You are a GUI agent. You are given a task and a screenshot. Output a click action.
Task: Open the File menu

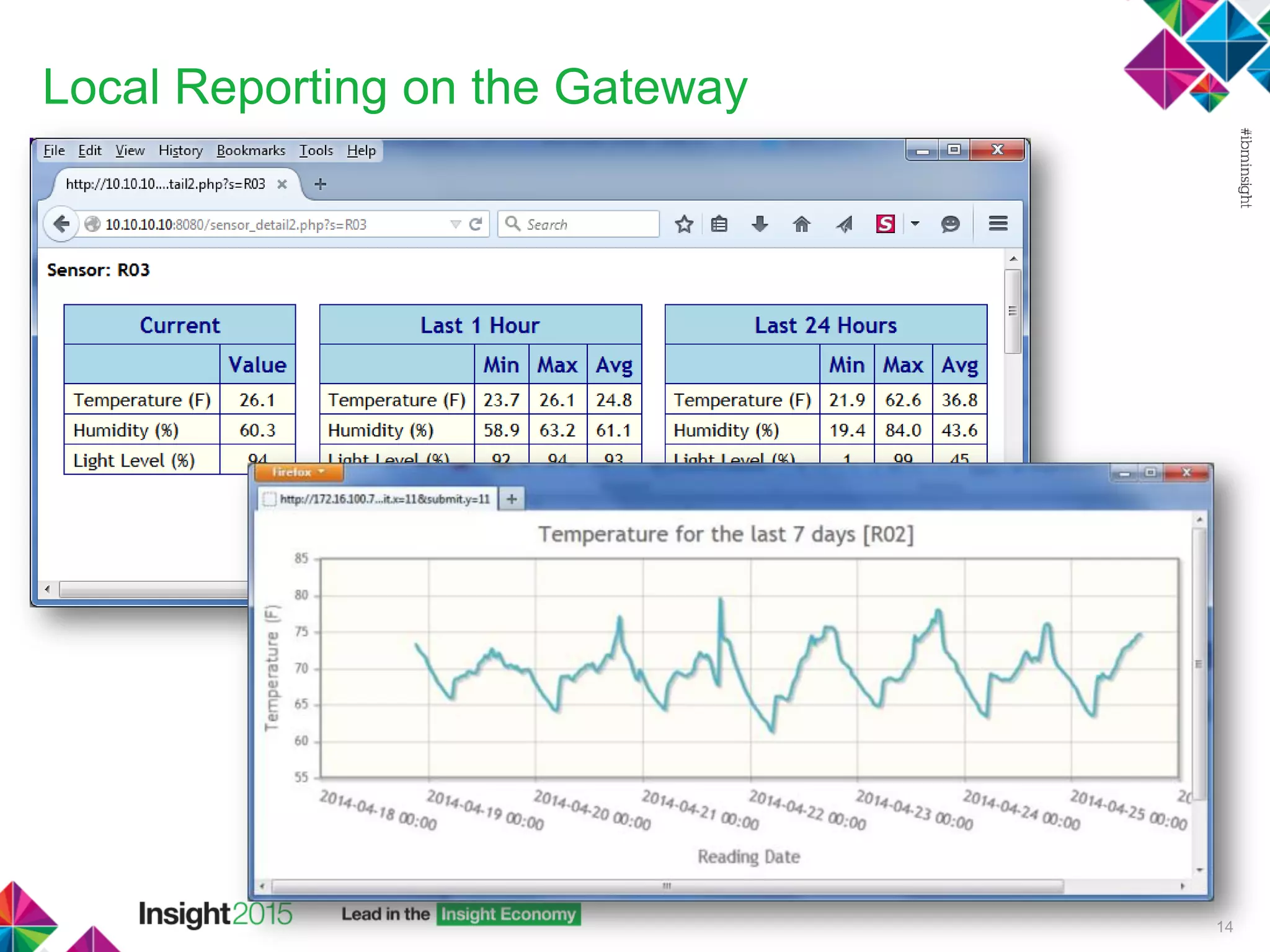tap(54, 151)
